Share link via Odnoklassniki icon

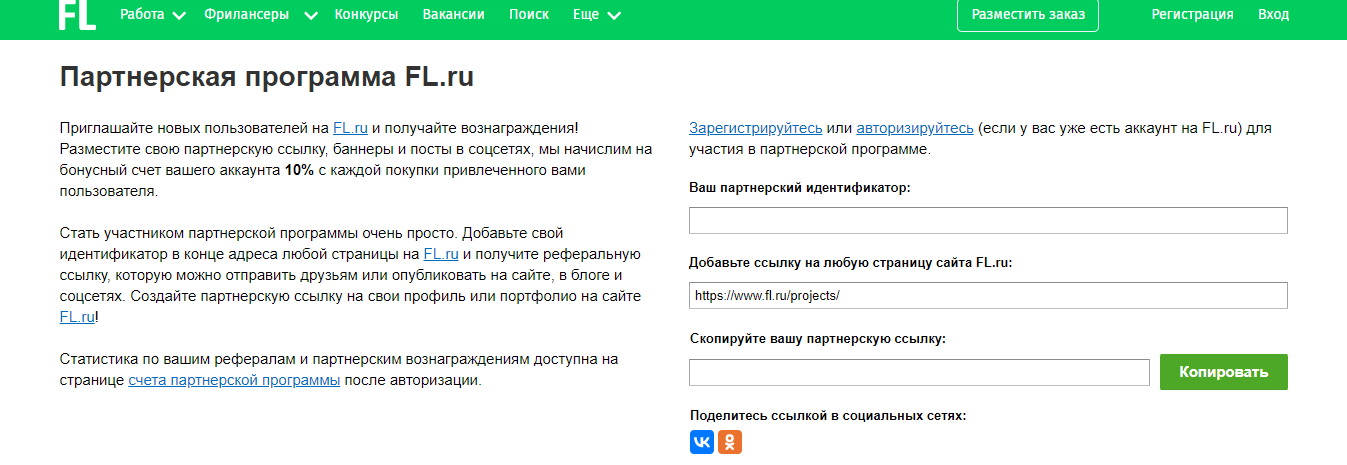(x=731, y=442)
